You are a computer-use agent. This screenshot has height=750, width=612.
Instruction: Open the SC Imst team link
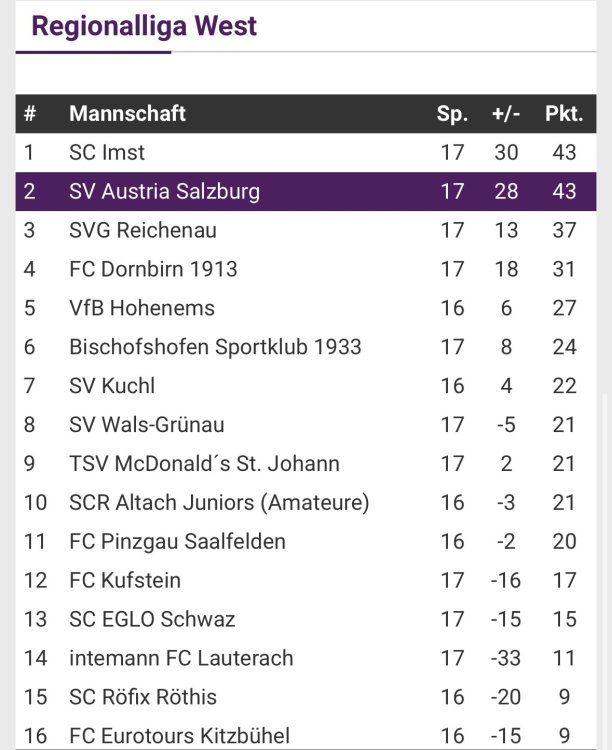point(107,153)
